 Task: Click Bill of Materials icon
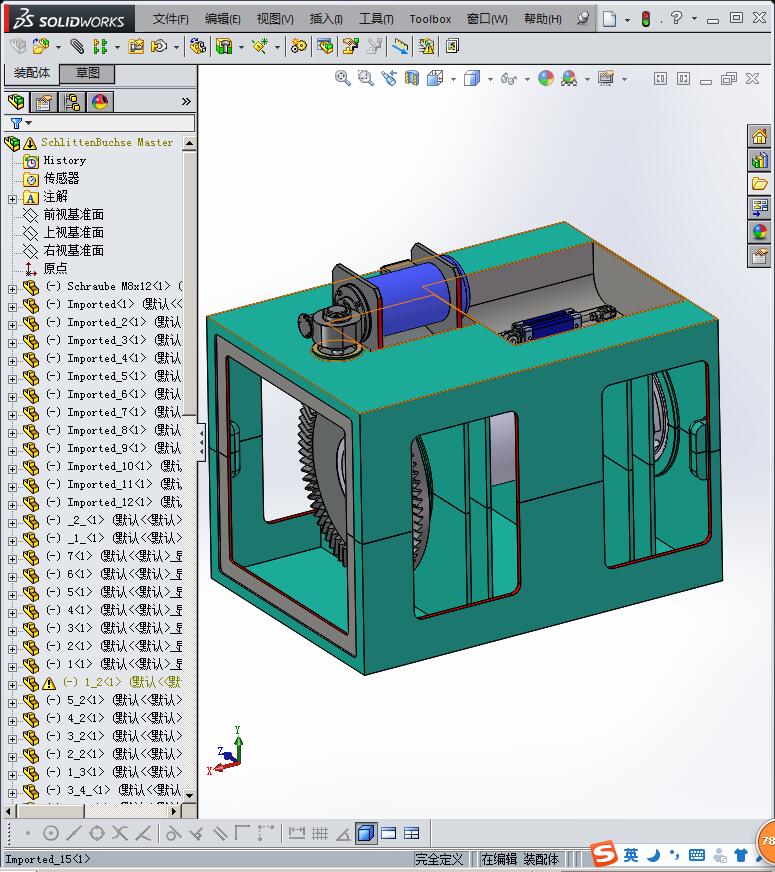(325, 46)
